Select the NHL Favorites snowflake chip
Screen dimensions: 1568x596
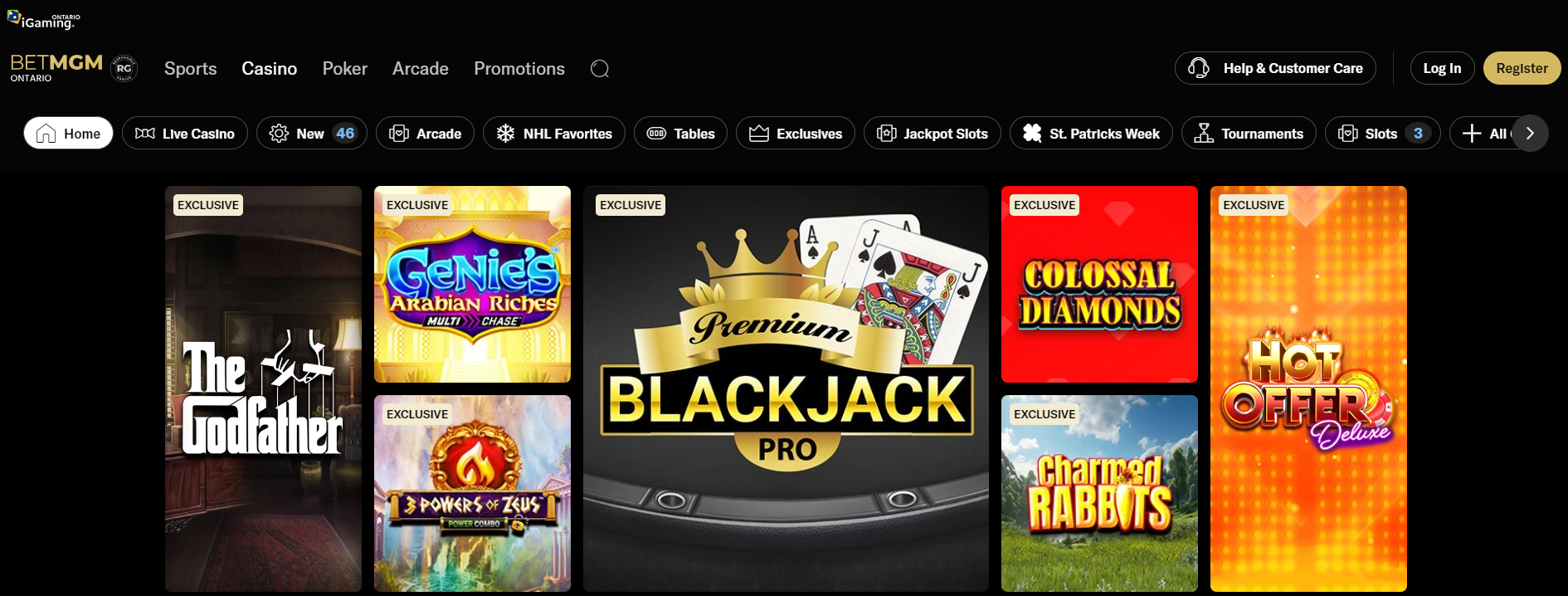[554, 134]
